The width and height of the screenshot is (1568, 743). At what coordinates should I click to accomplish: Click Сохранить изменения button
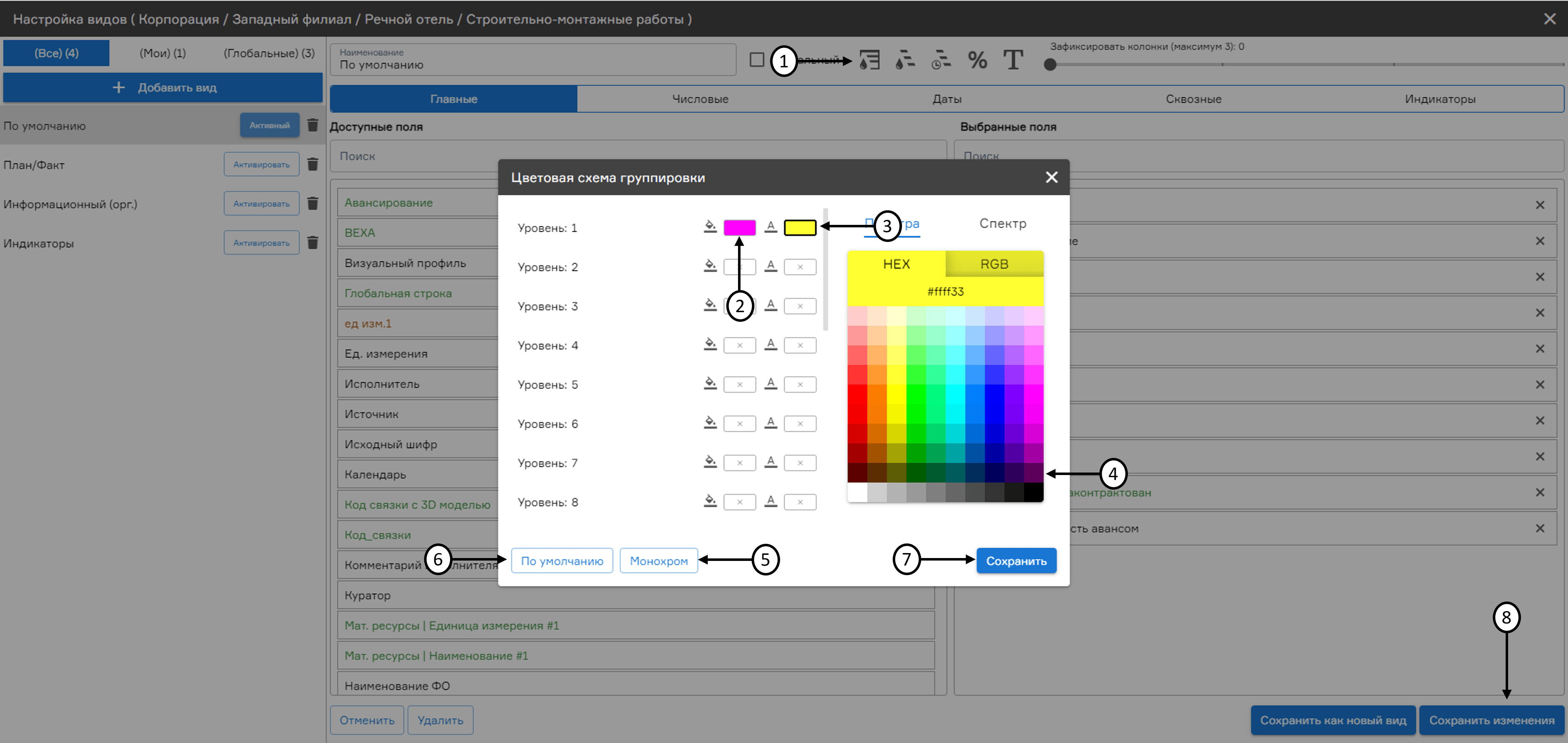[x=1491, y=720]
